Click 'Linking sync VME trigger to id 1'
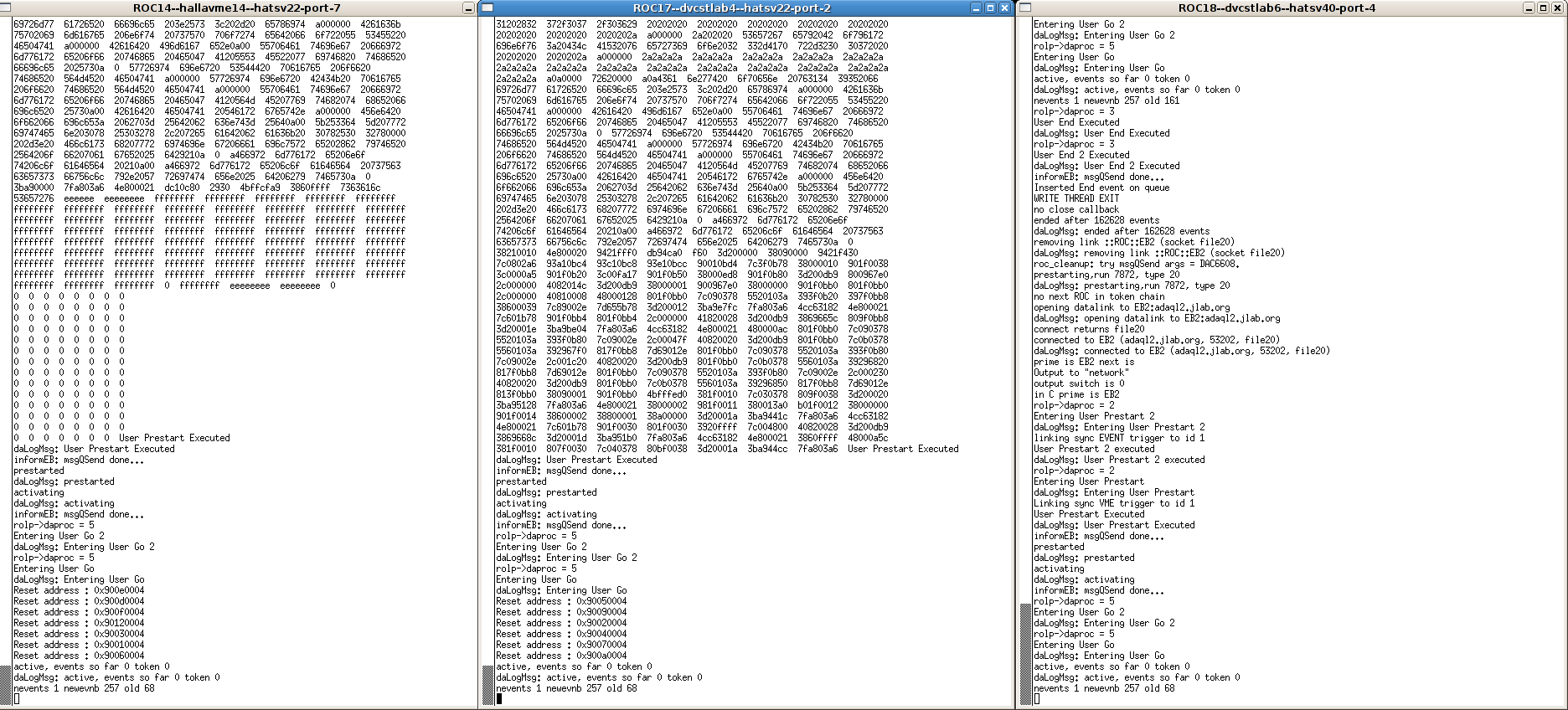This screenshot has width=1568, height=710. [1114, 503]
